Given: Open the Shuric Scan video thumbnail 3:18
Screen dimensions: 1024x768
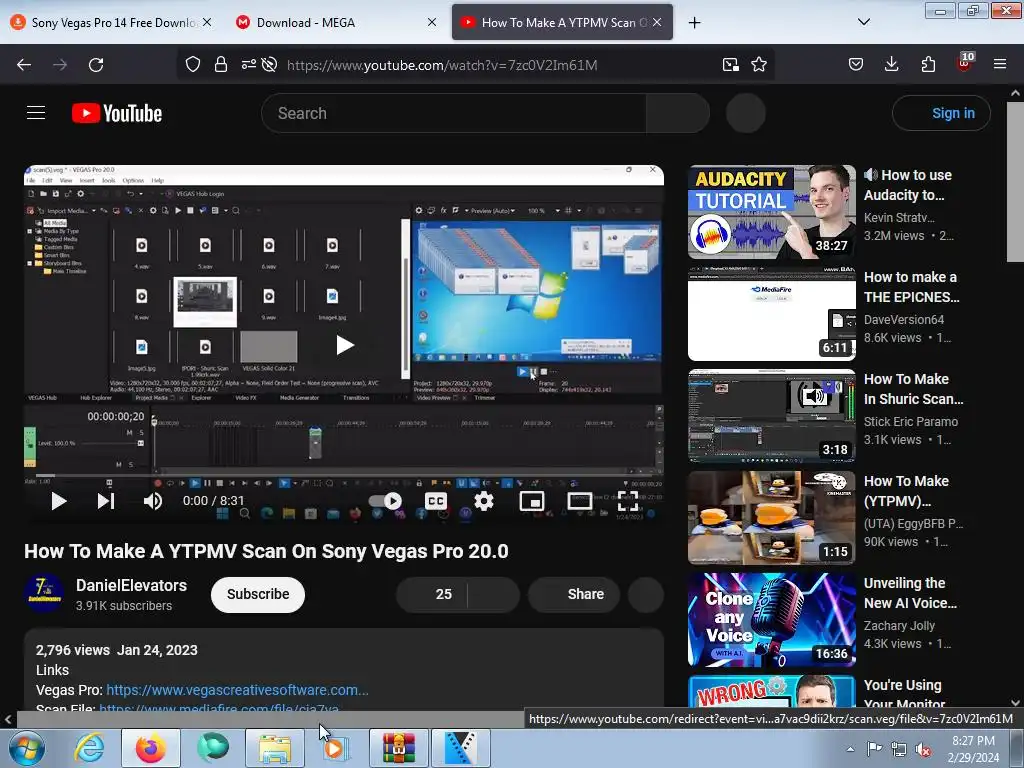Looking at the screenshot, I should (x=771, y=416).
